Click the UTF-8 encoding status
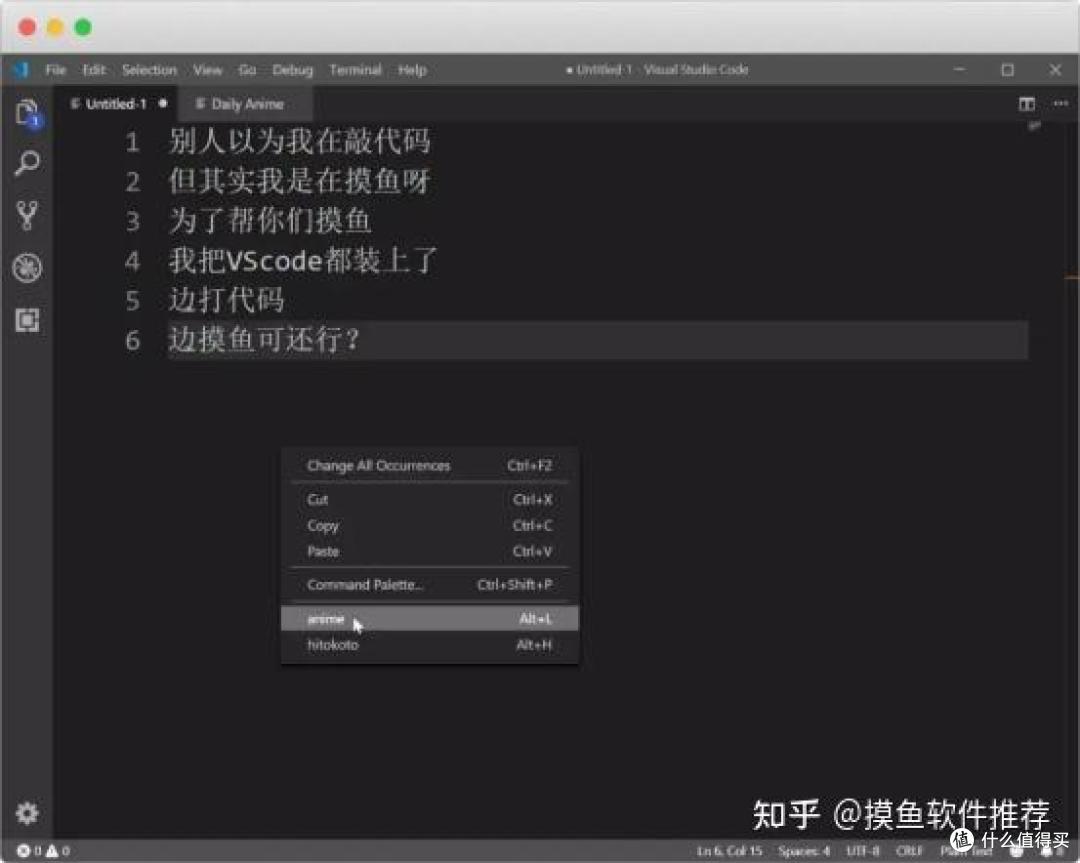Screen dimensions: 1080x863 point(862,851)
